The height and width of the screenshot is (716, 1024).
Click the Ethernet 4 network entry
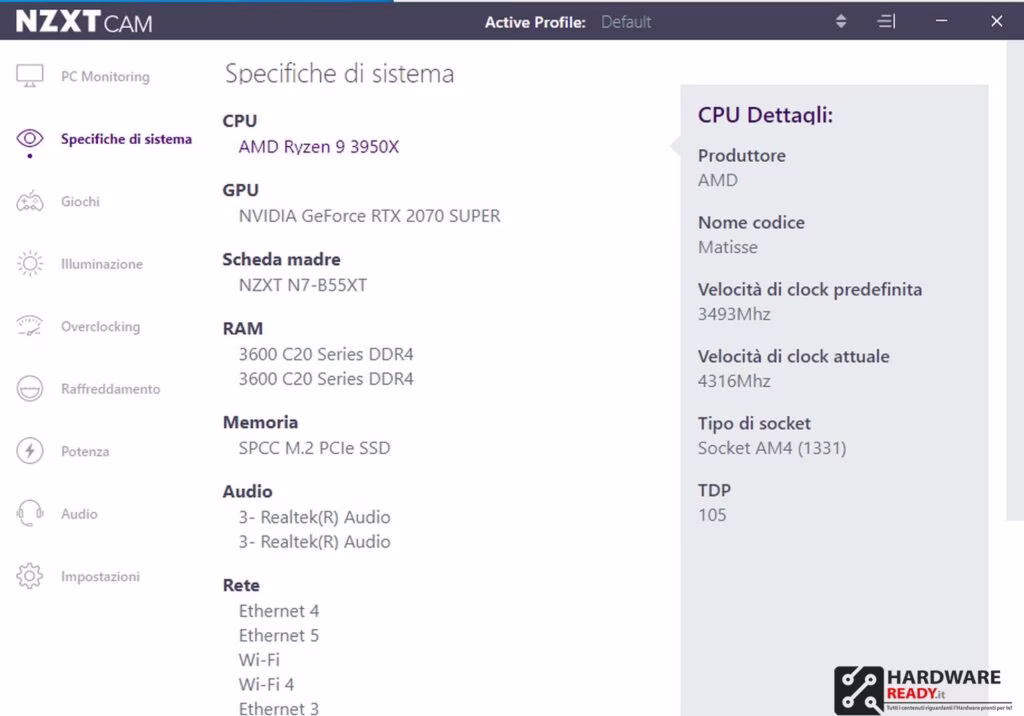[279, 611]
